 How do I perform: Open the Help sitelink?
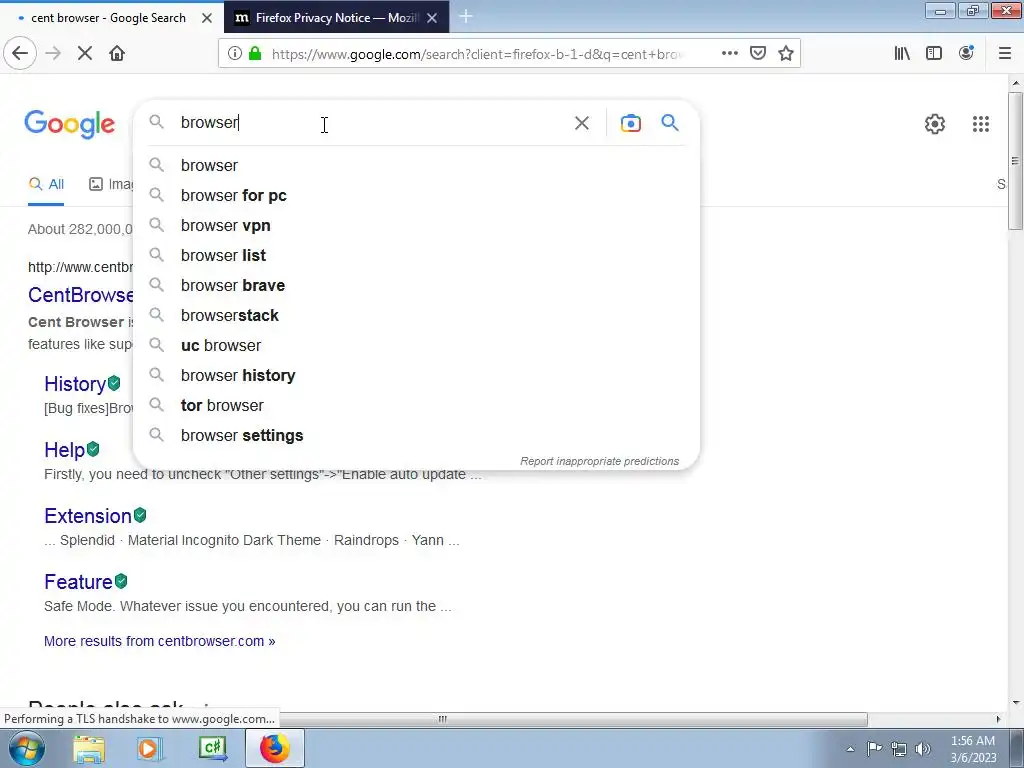click(64, 450)
